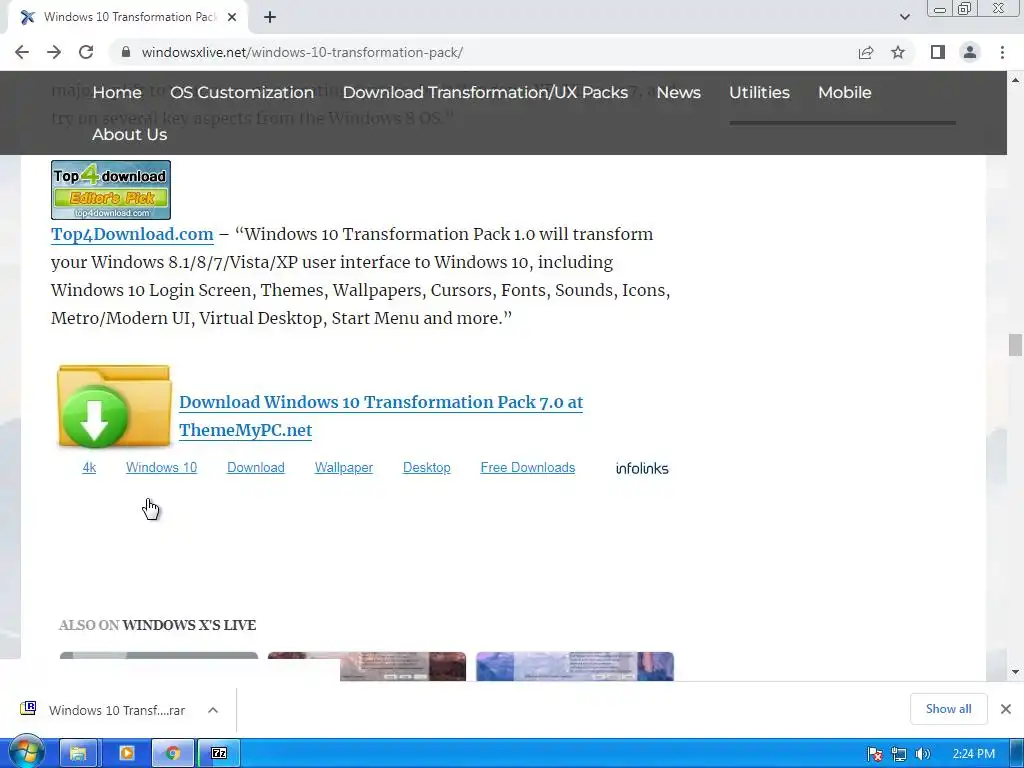Open the About Us menu item
This screenshot has height=768, width=1024.
pos(129,135)
